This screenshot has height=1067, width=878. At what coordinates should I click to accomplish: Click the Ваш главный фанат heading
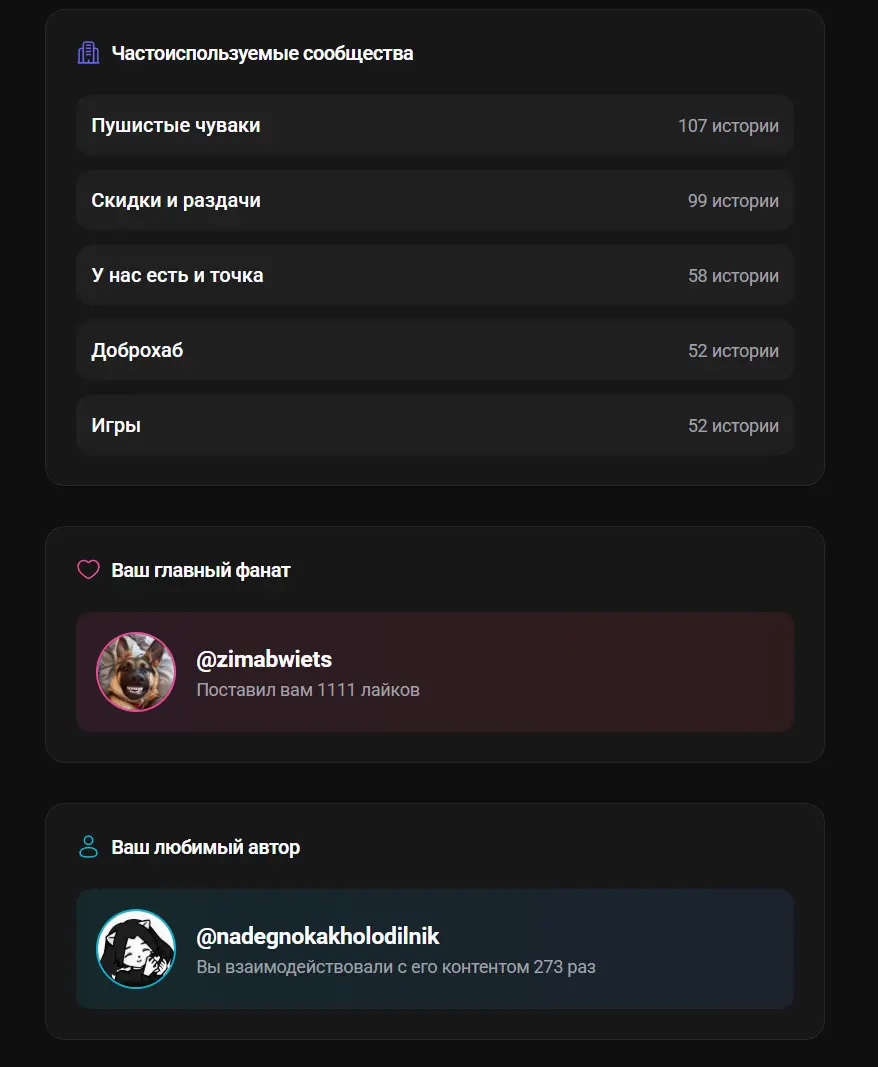(201, 570)
